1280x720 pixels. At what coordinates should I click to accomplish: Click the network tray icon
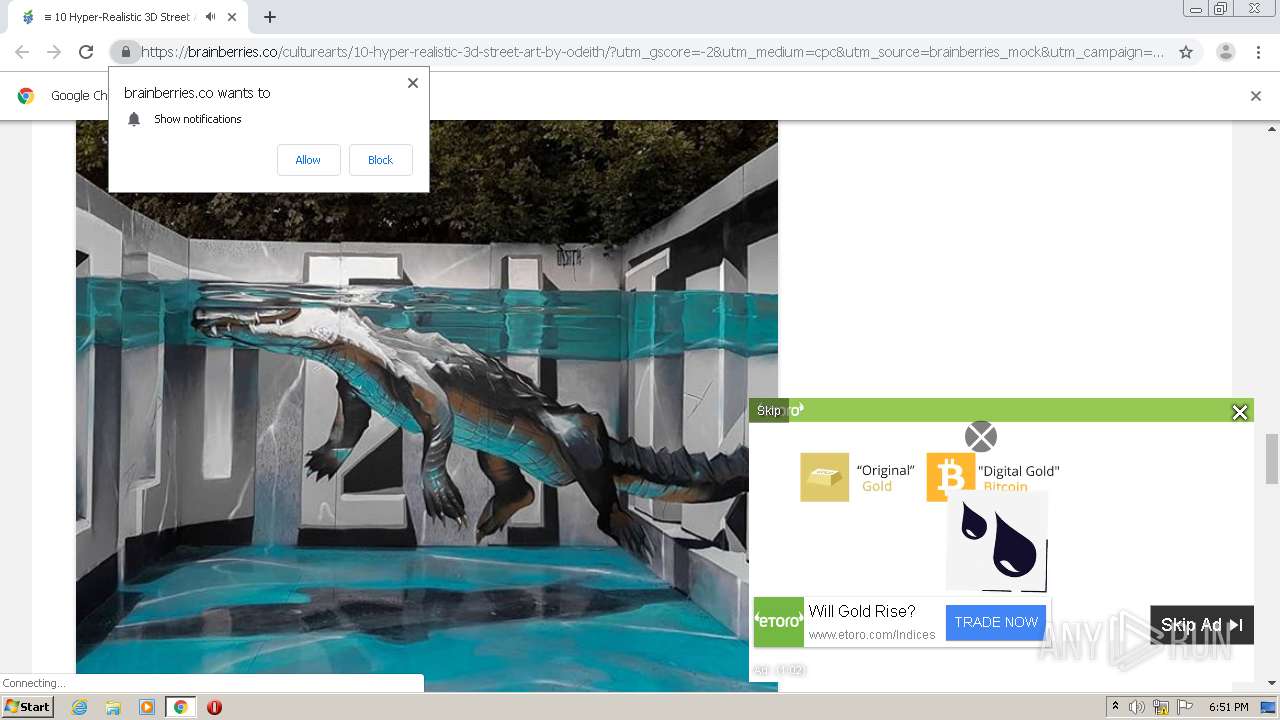tap(1161, 707)
